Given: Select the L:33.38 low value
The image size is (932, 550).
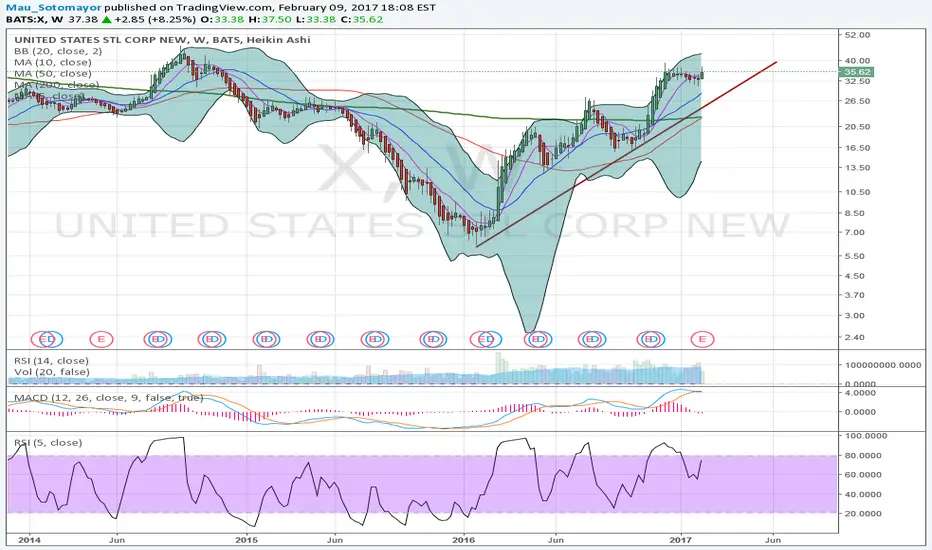Looking at the screenshot, I should pyautogui.click(x=314, y=20).
